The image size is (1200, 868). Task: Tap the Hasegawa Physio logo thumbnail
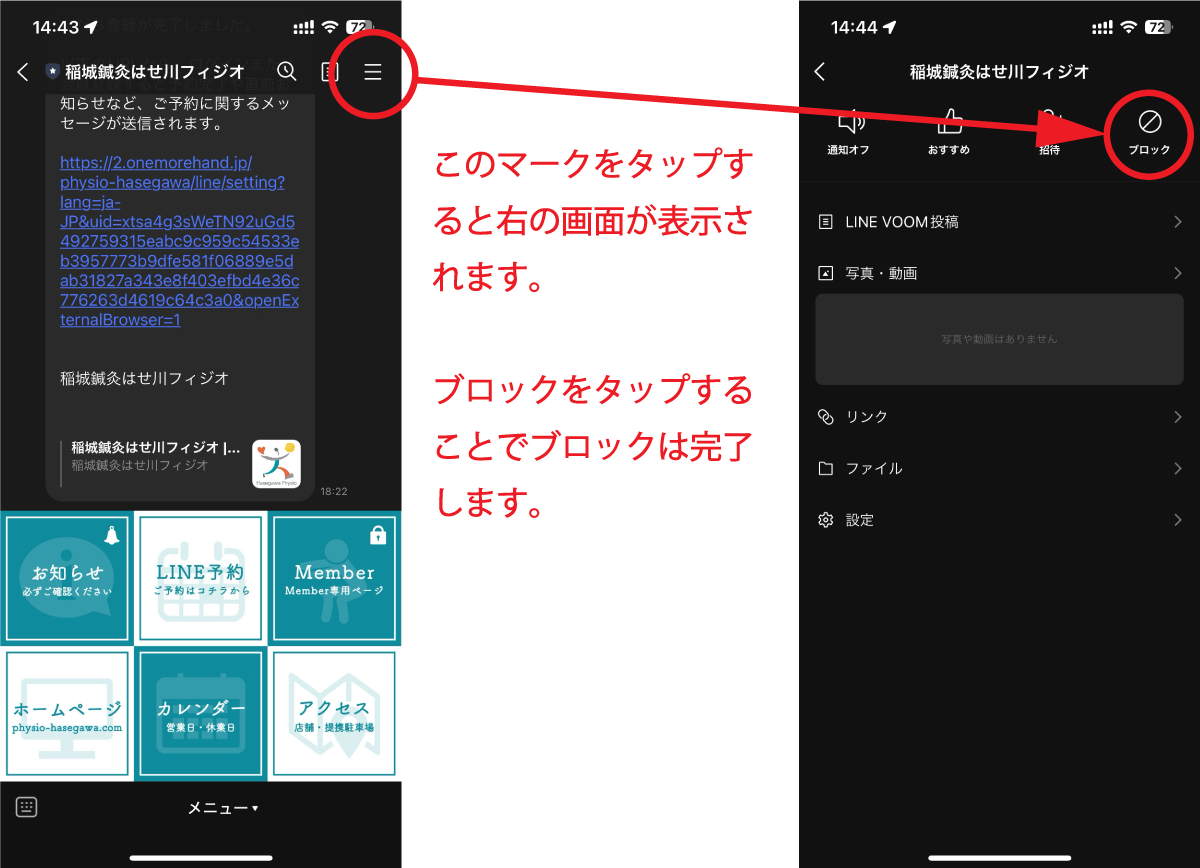(x=276, y=464)
